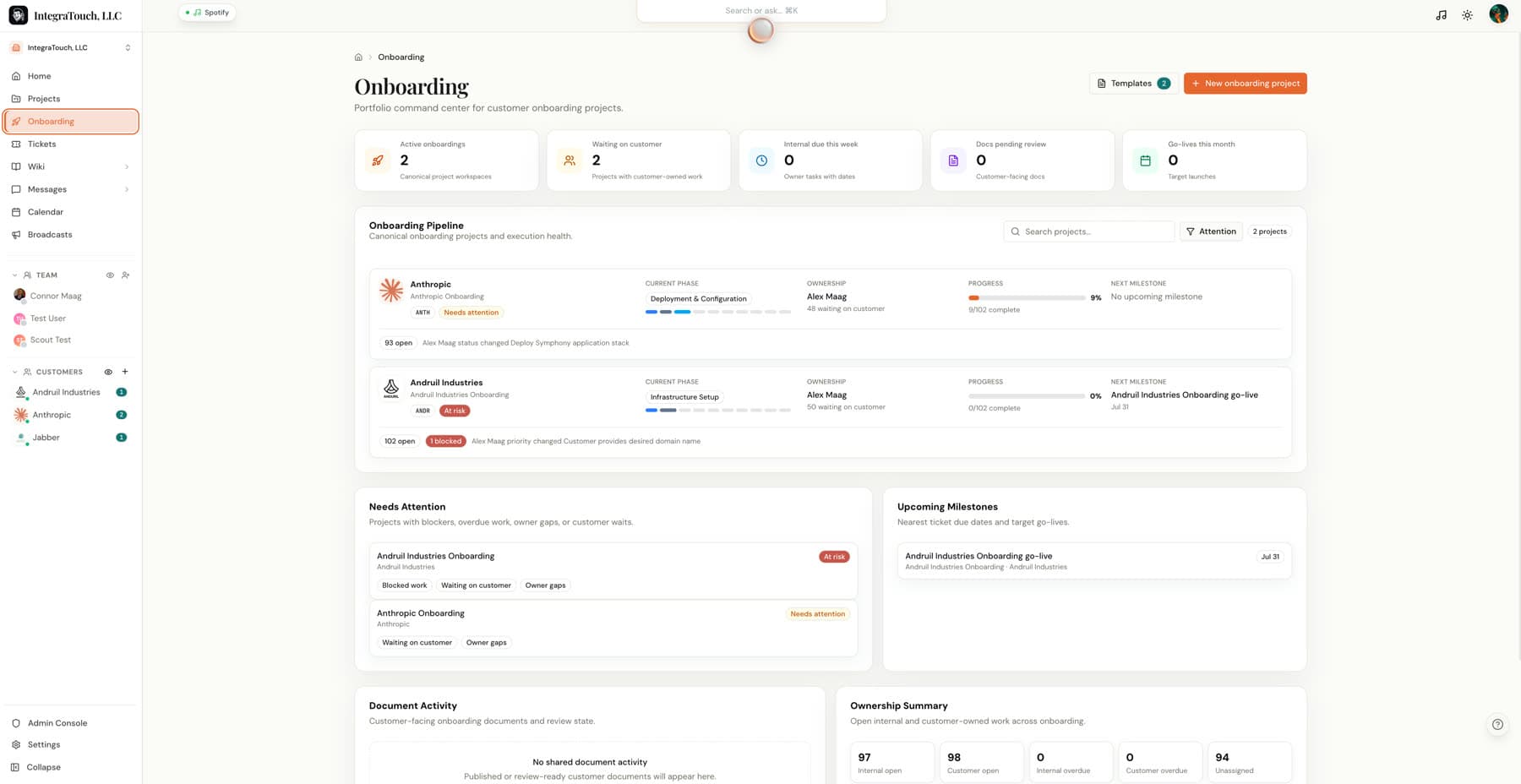This screenshot has height=784, width=1521.
Task: Click the Anthropic logo in pipeline
Action: coord(390,291)
